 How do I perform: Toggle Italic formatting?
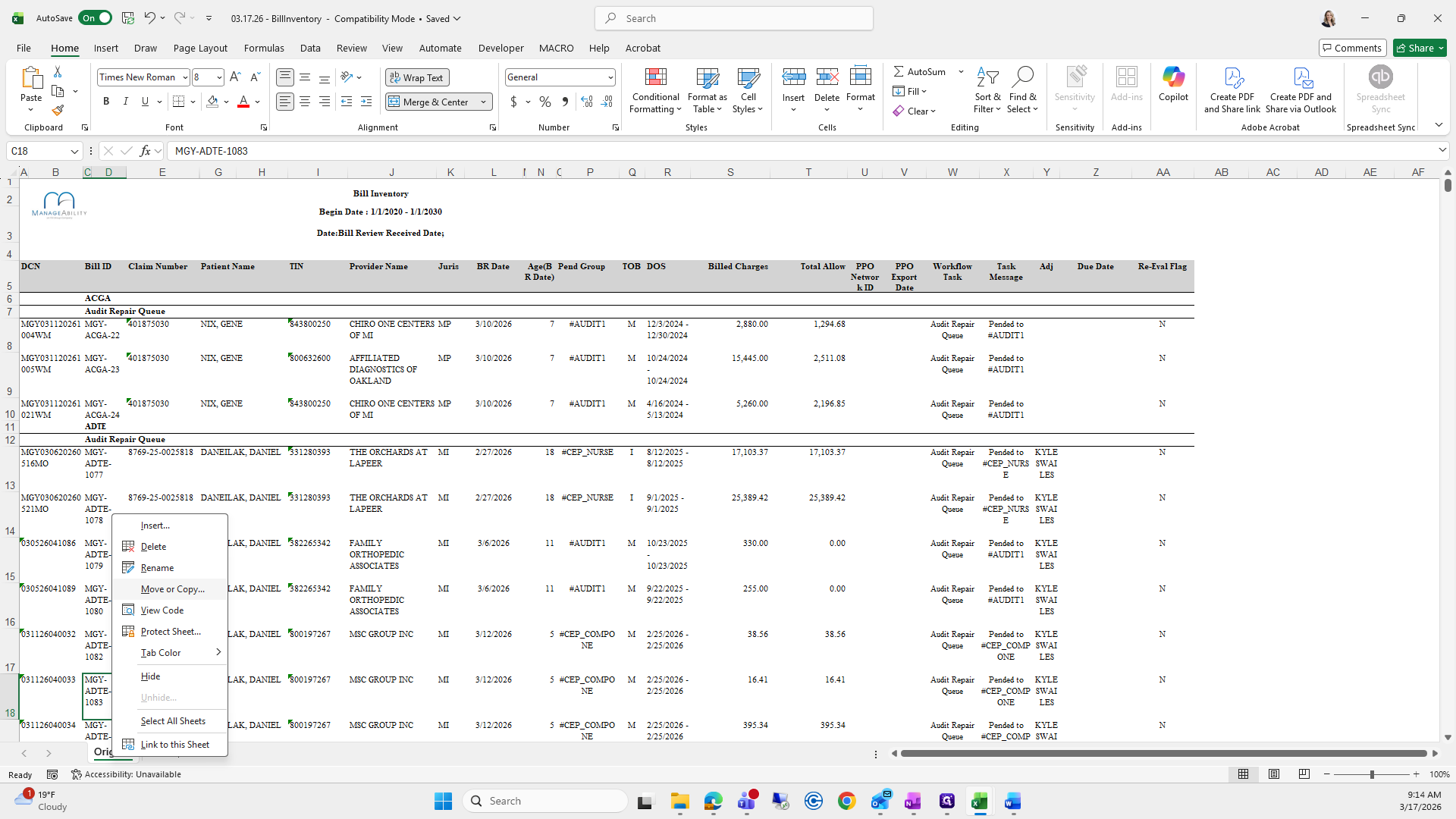pos(125,102)
